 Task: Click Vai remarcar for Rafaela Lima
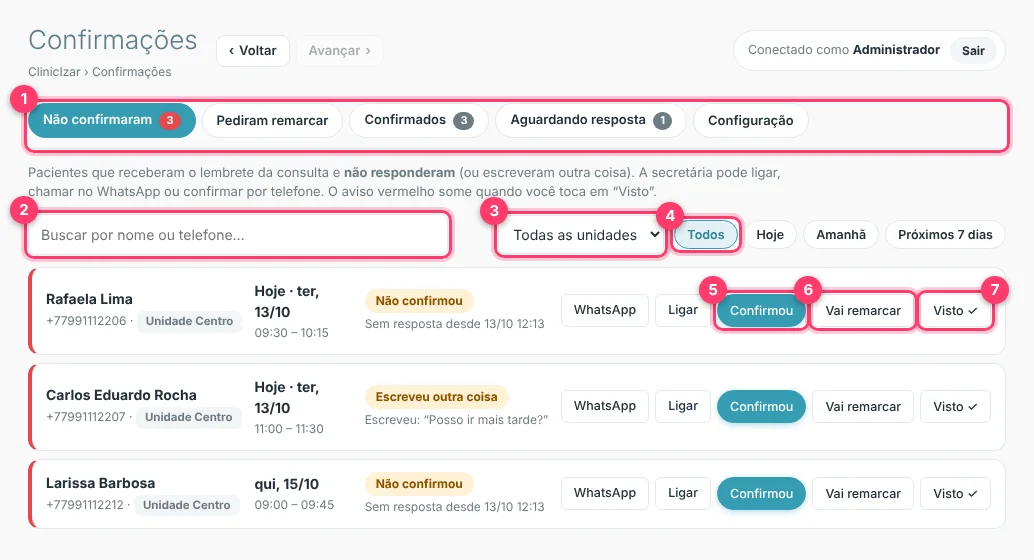(x=863, y=311)
